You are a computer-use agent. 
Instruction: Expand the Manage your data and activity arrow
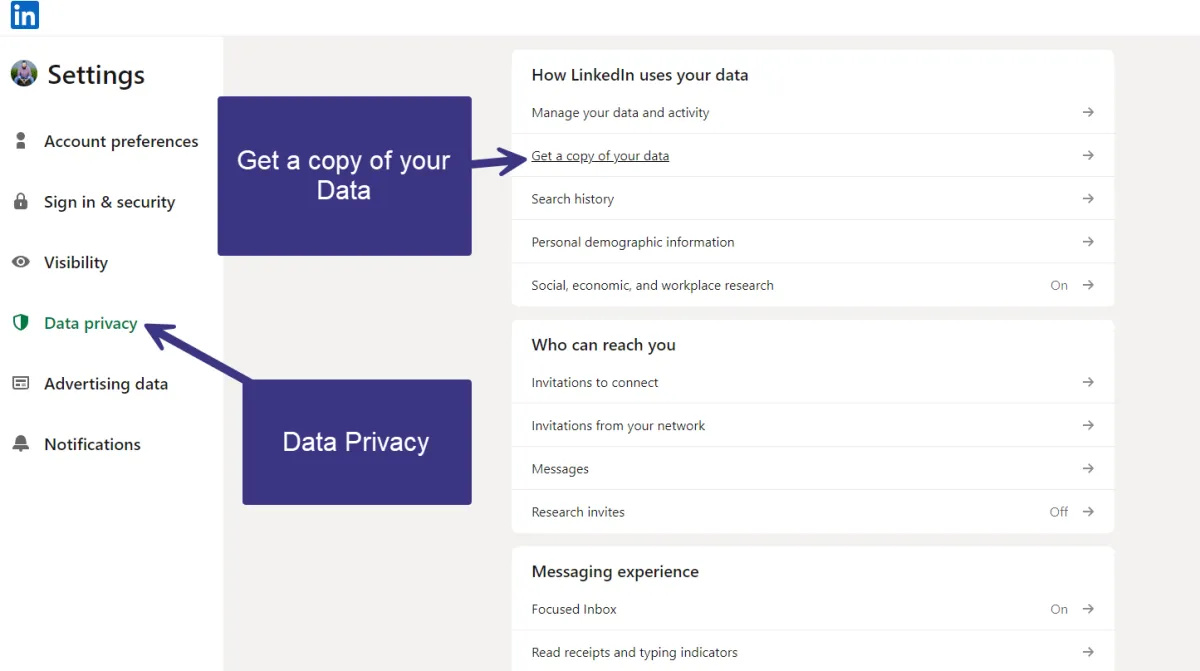click(x=1088, y=113)
